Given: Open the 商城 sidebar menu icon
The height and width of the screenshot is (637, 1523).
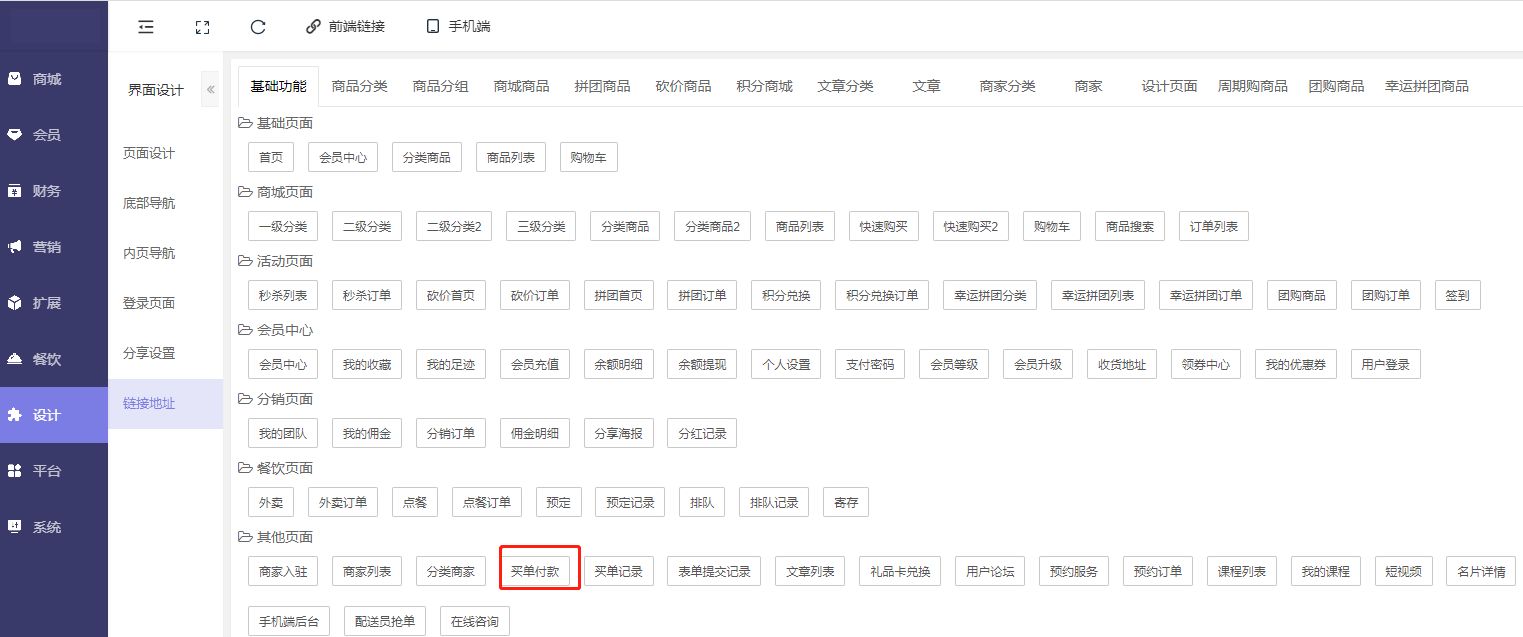Looking at the screenshot, I should [x=15, y=79].
